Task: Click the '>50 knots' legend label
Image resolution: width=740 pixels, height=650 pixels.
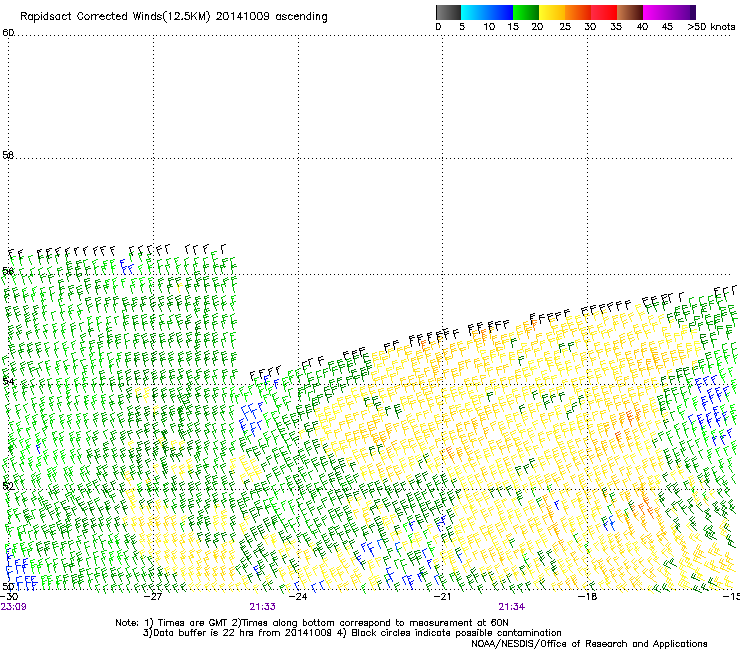Action: [711, 27]
